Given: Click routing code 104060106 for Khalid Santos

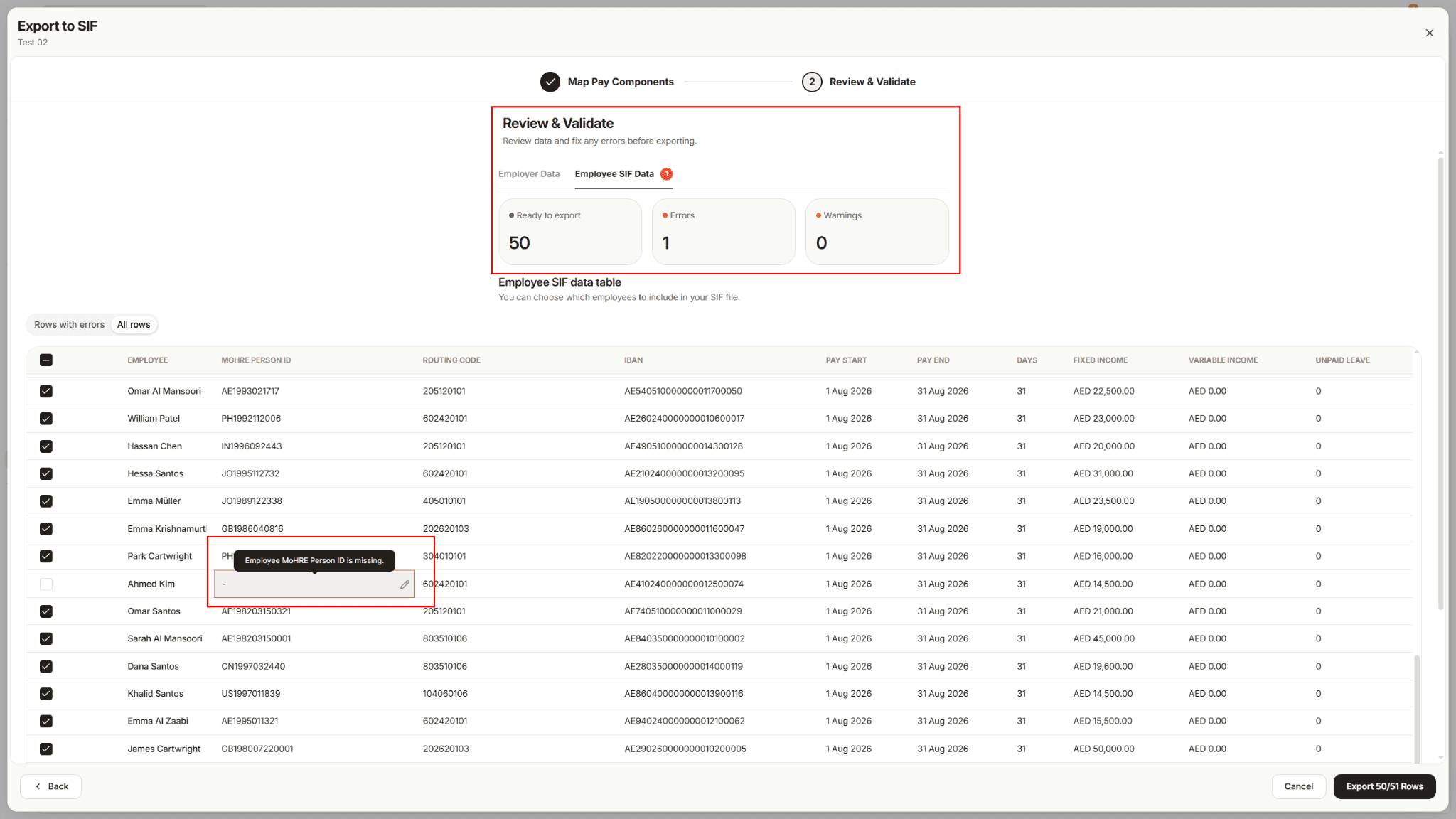Looking at the screenshot, I should 445,694.
